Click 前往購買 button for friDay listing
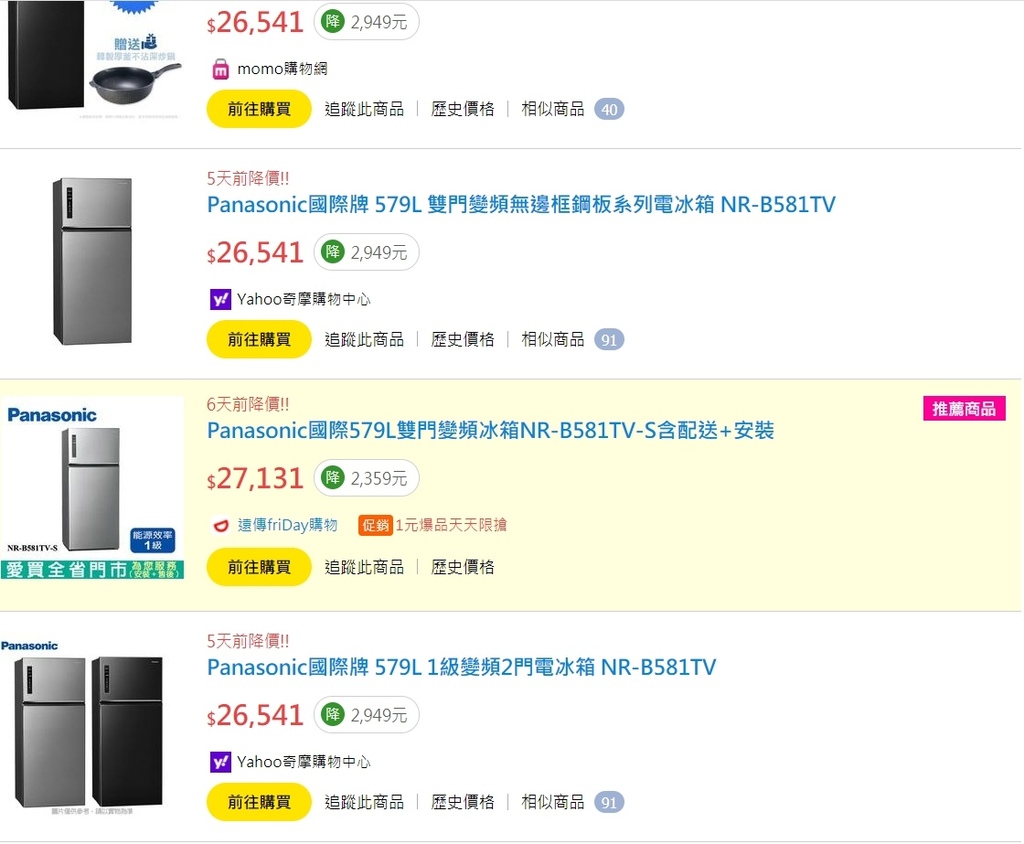 point(259,567)
